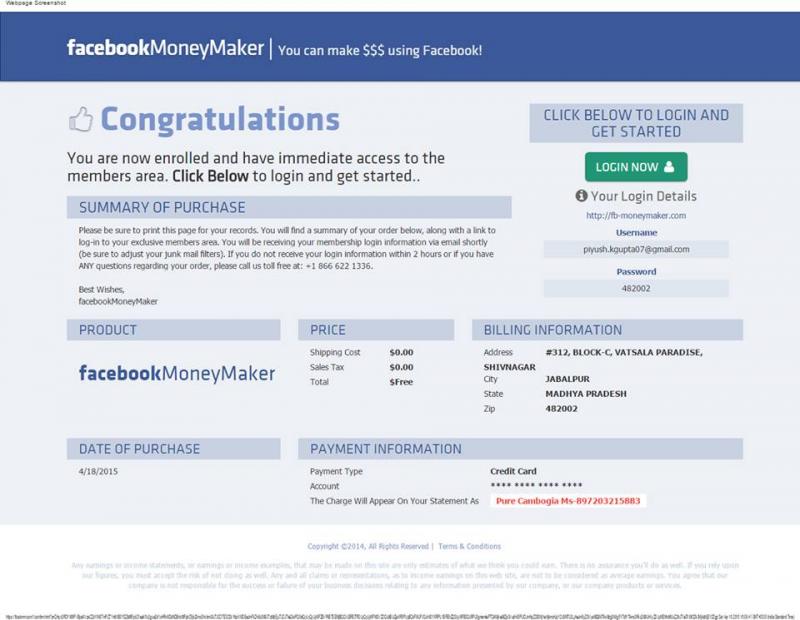Click the purchase date 4/18/2015
The height and width of the screenshot is (620, 800).
point(98,471)
